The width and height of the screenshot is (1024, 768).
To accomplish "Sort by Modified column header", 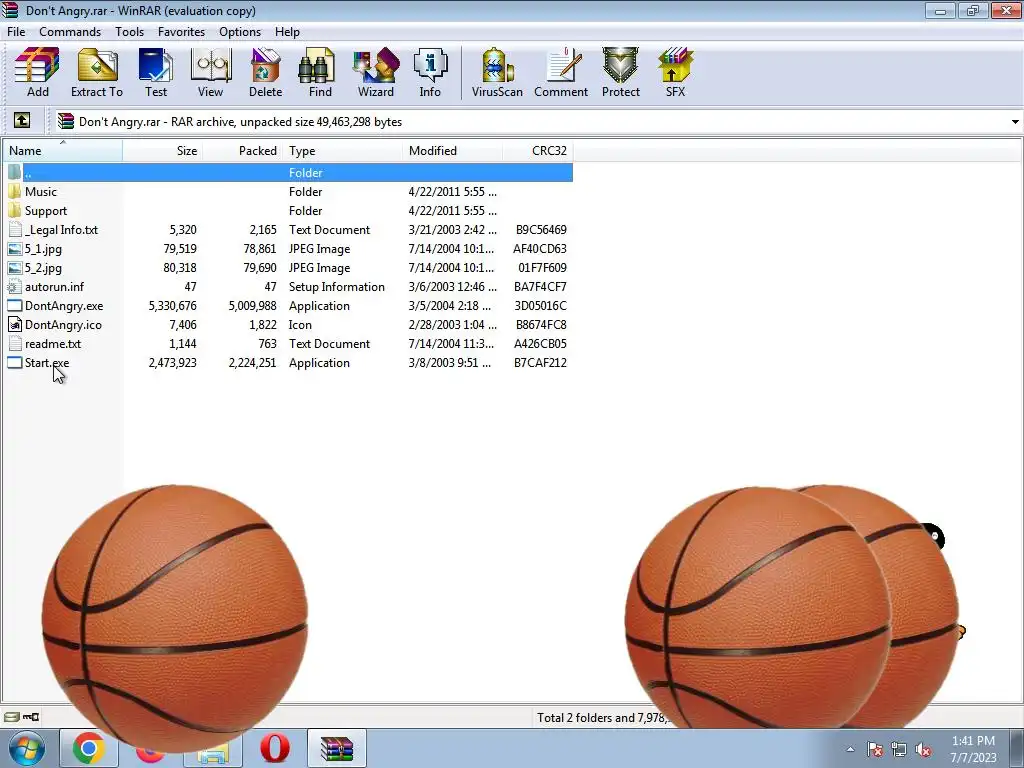I will tap(453, 151).
